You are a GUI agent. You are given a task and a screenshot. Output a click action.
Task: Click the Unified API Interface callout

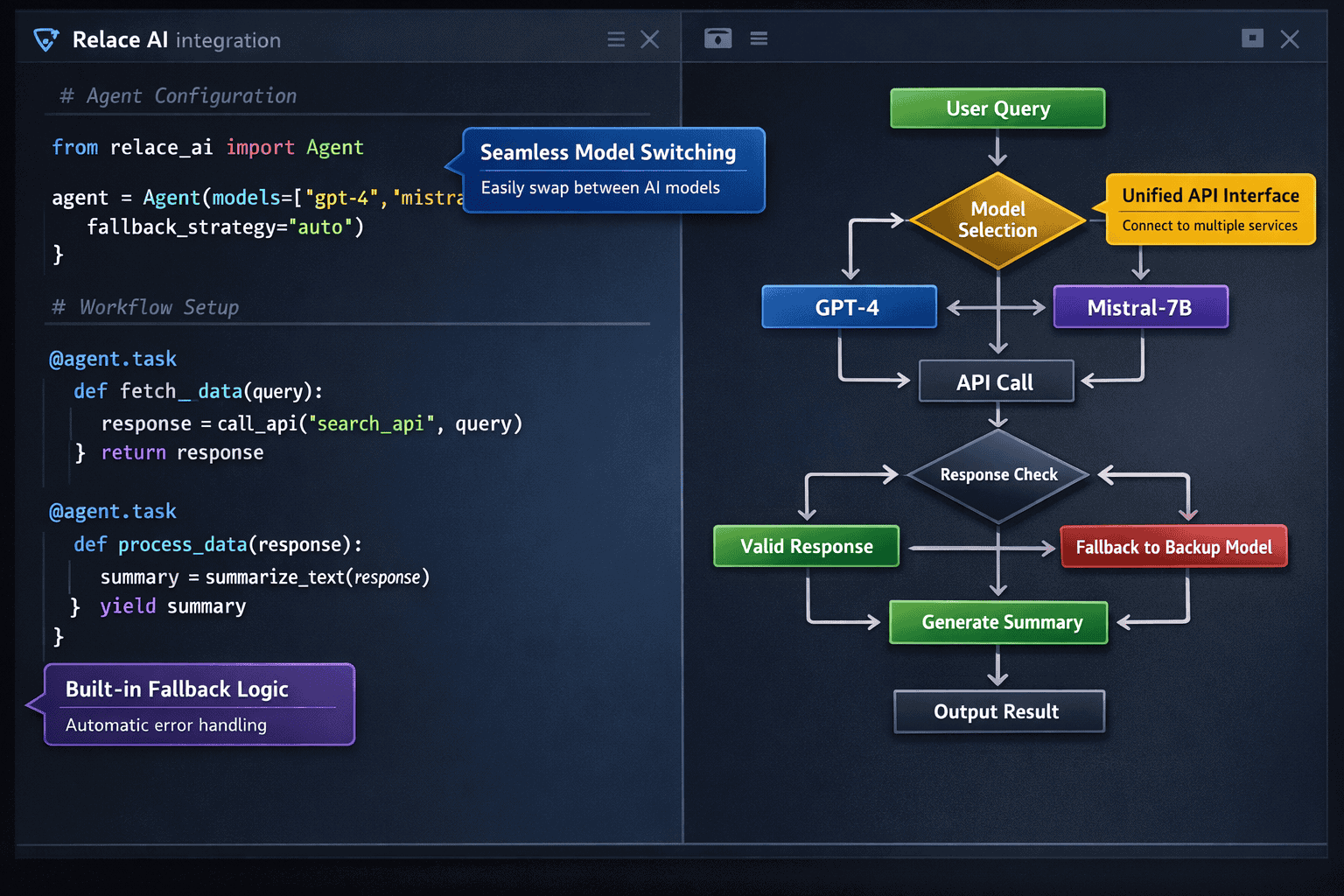coord(1210,209)
